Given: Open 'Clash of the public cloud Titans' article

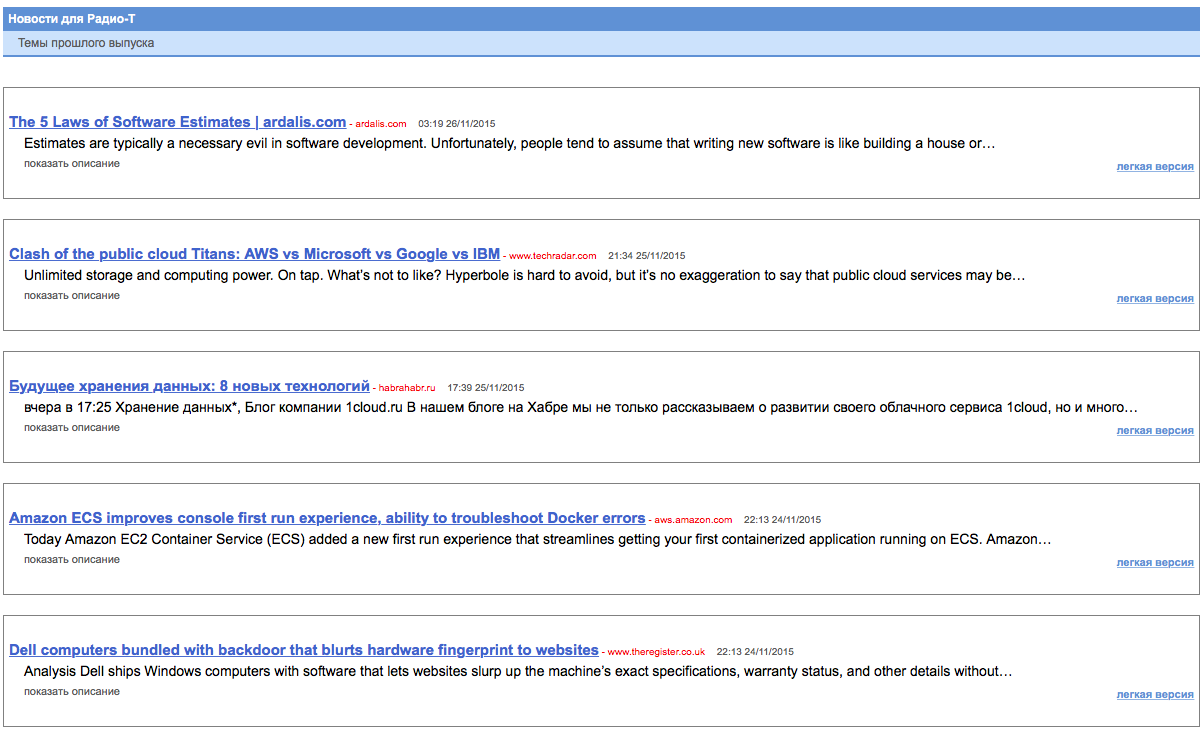Looking at the screenshot, I should [254, 254].
